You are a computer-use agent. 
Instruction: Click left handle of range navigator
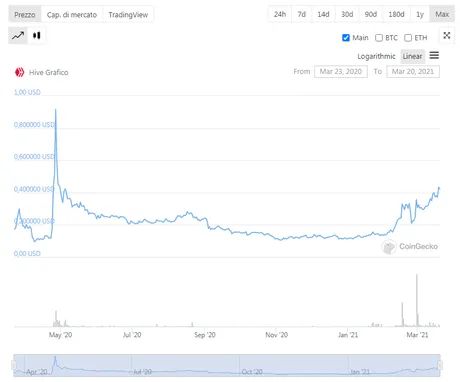tap(14, 365)
